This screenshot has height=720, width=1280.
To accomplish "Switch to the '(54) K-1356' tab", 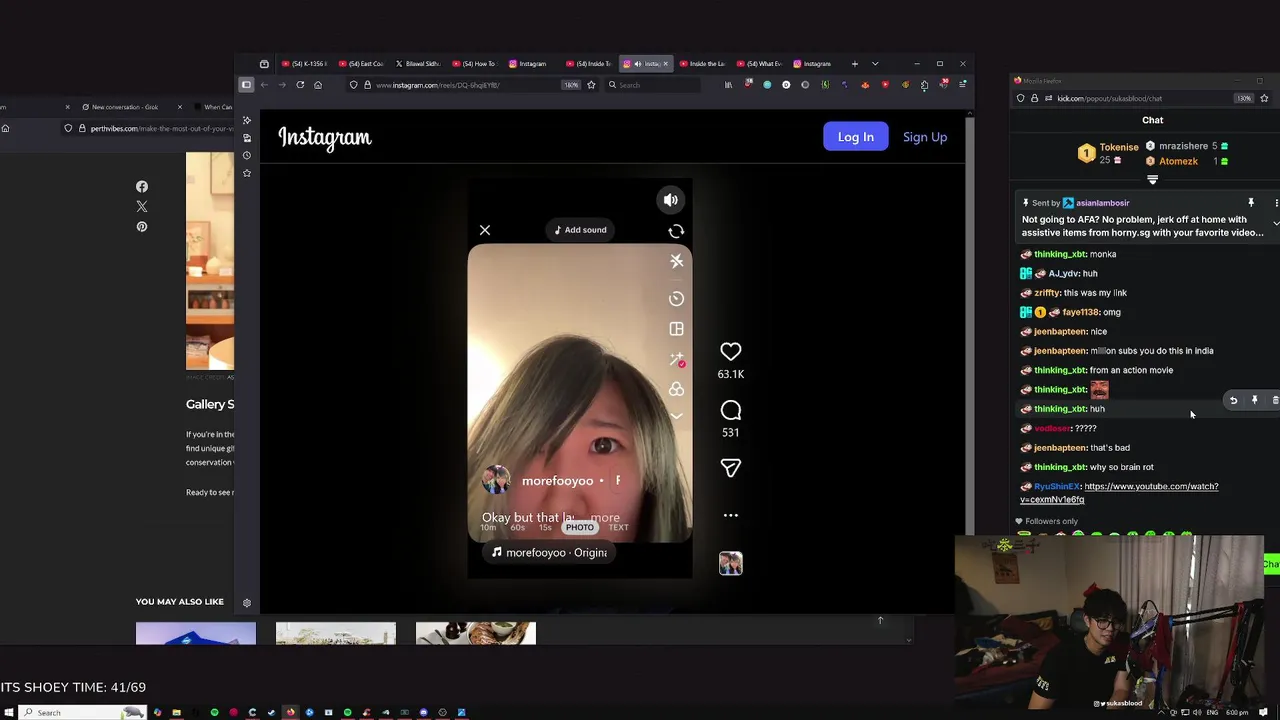I will click(x=304, y=64).
